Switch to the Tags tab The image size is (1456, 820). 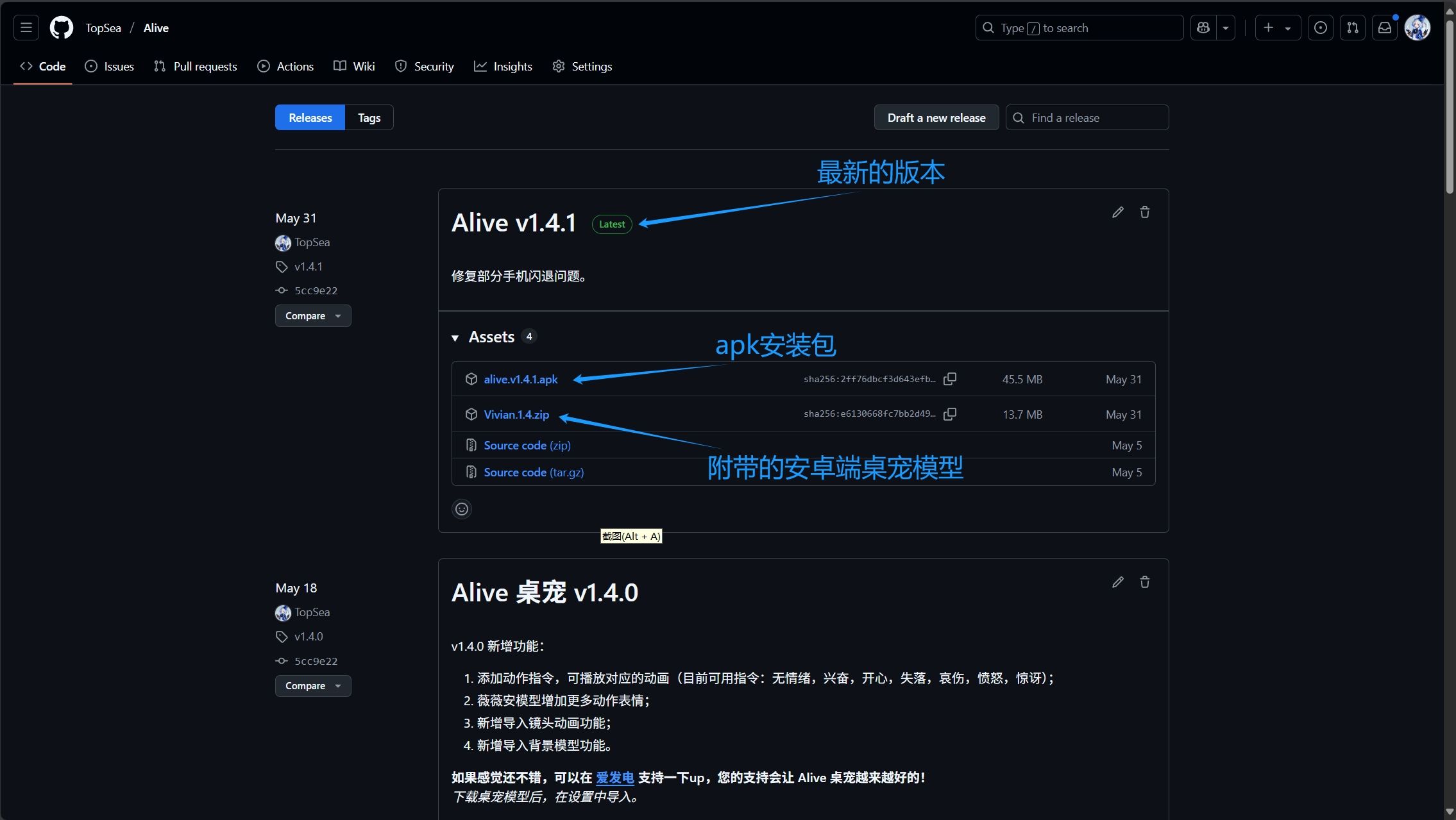(369, 117)
